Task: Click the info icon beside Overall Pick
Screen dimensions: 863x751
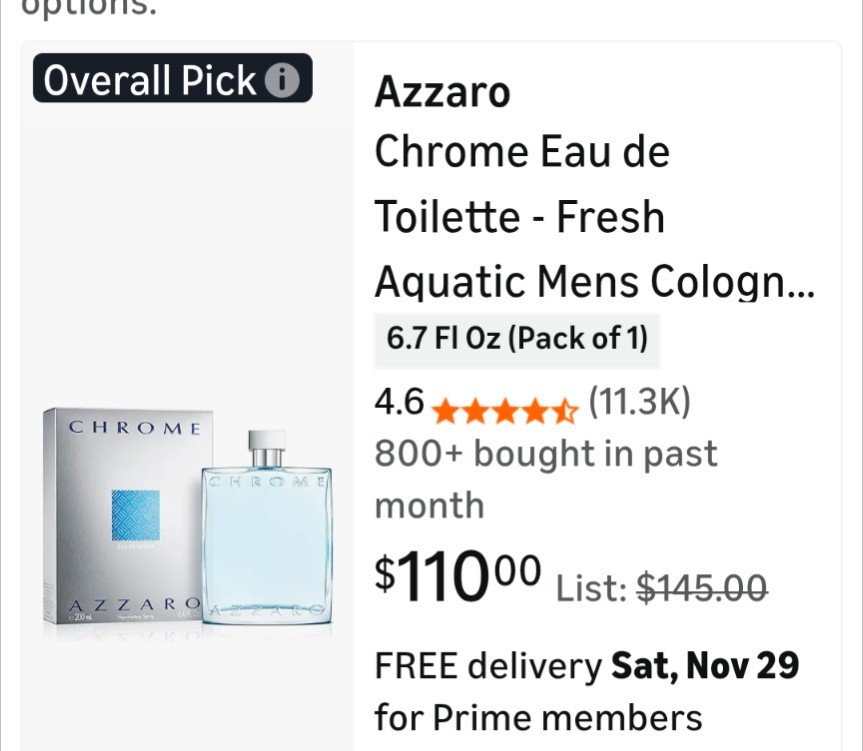Action: click(282, 80)
